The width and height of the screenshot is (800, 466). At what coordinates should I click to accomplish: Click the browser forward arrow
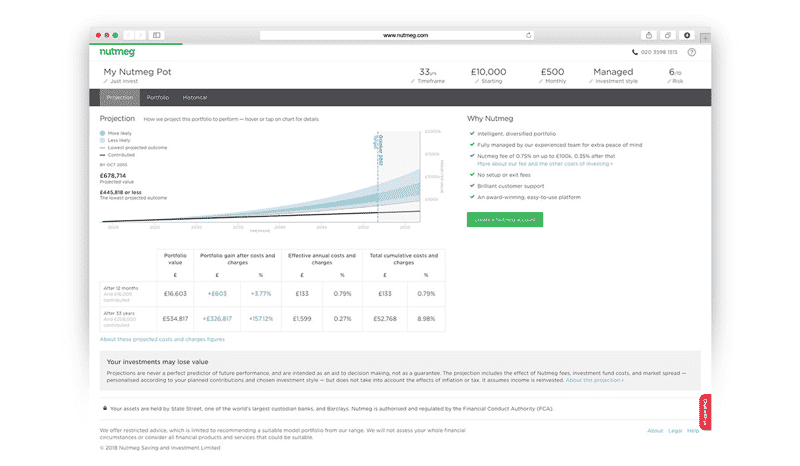click(x=140, y=35)
